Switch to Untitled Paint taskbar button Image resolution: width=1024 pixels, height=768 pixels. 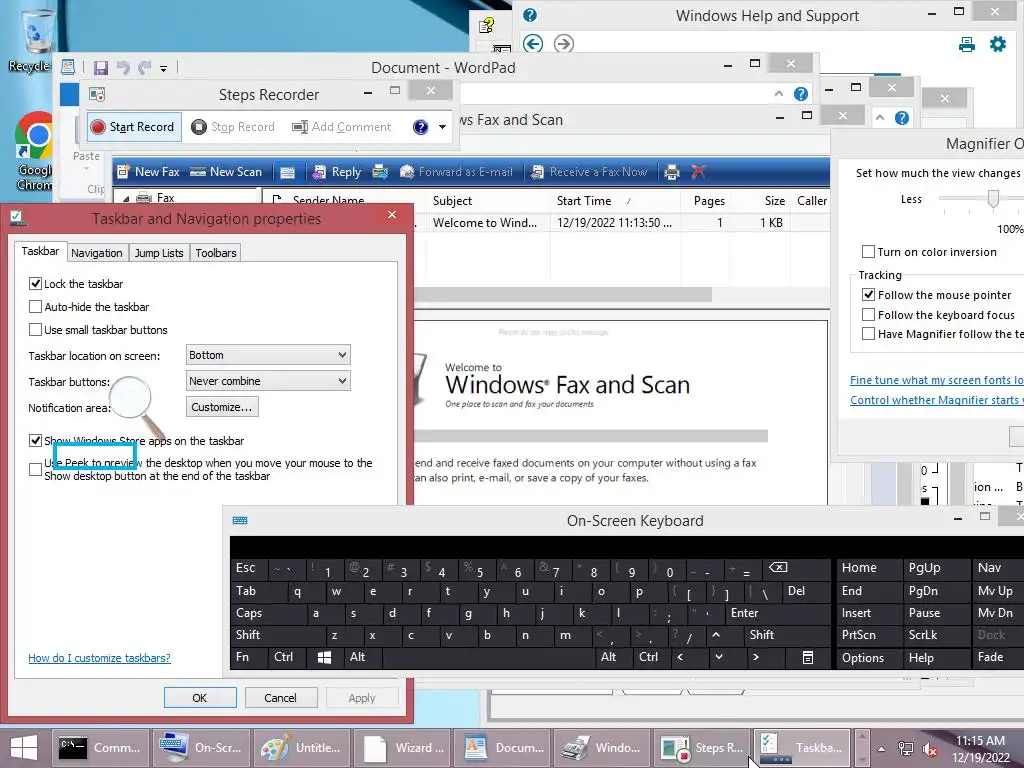pyautogui.click(x=301, y=748)
